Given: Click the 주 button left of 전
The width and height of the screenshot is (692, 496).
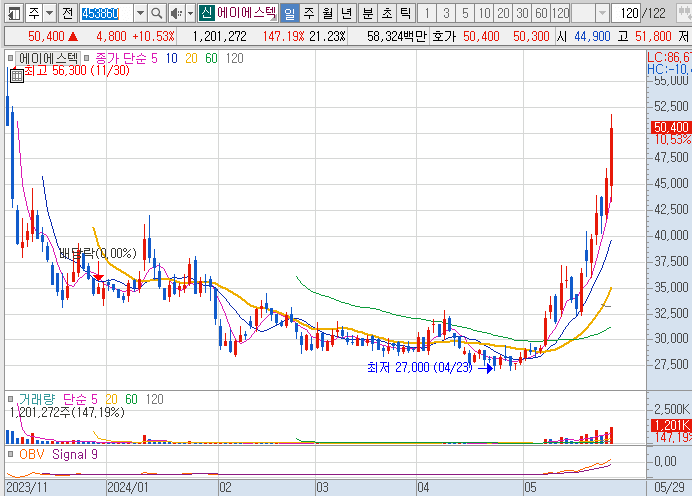Looking at the screenshot, I should [34, 13].
